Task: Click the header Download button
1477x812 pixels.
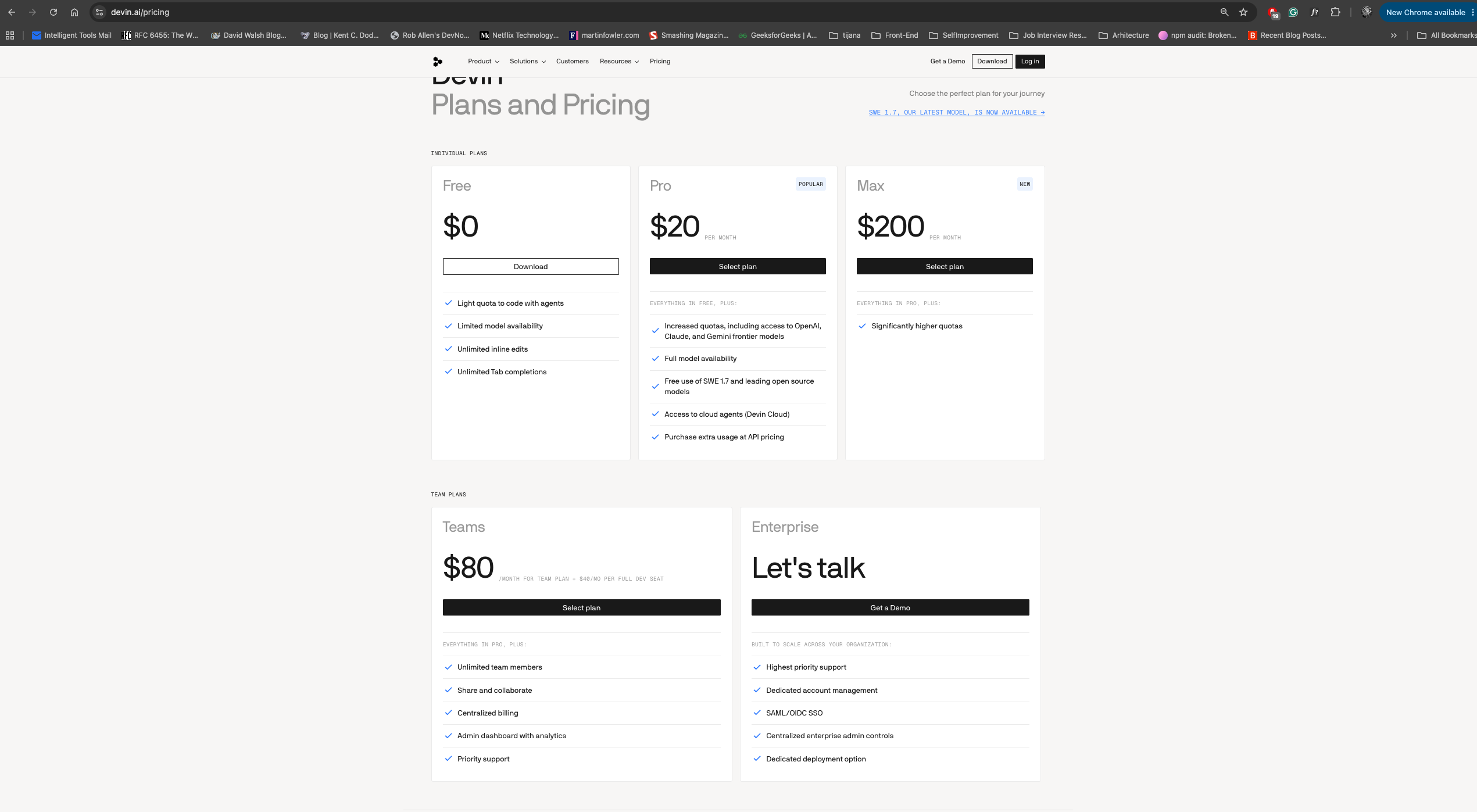Action: pyautogui.click(x=992, y=62)
